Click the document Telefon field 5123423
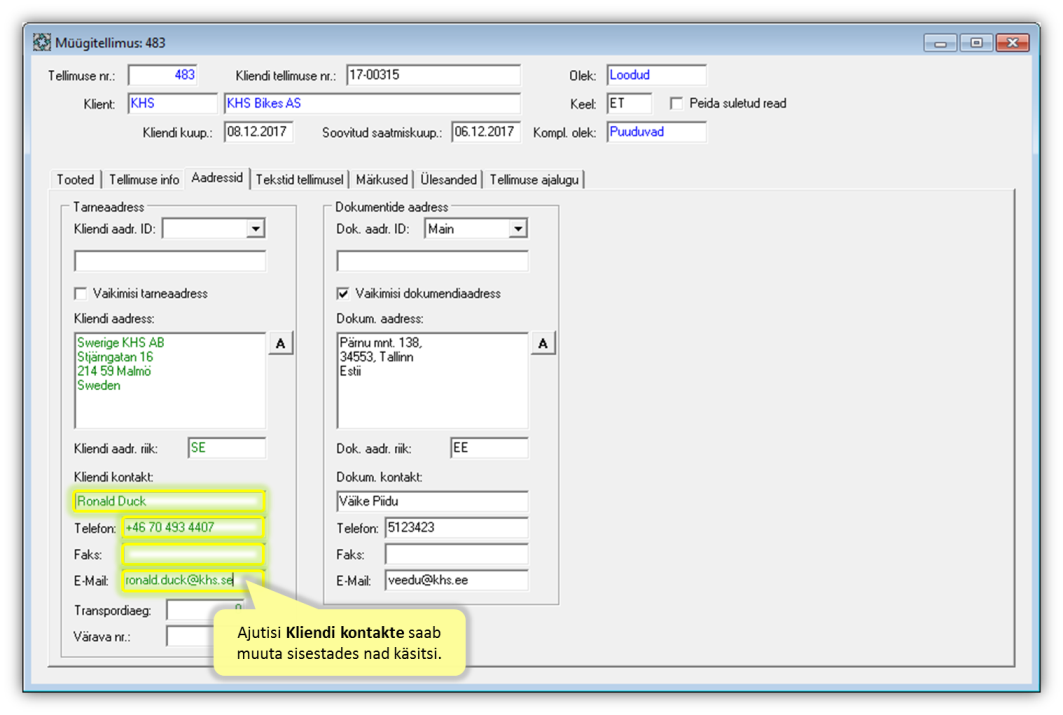Image resolution: width=1063 pixels, height=715 pixels. coord(457,528)
